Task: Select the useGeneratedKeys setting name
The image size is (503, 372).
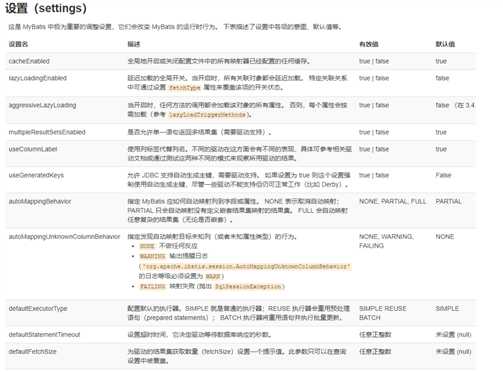Action: pos(36,175)
